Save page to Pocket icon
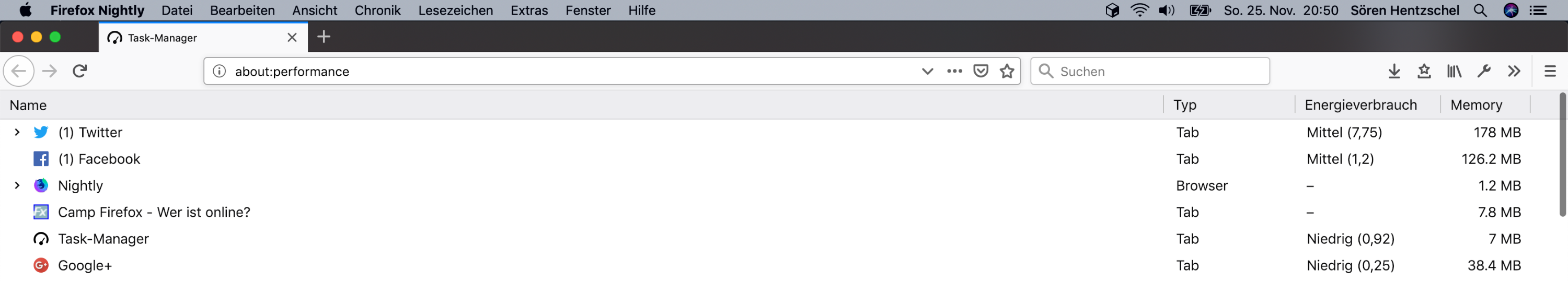 click(981, 71)
